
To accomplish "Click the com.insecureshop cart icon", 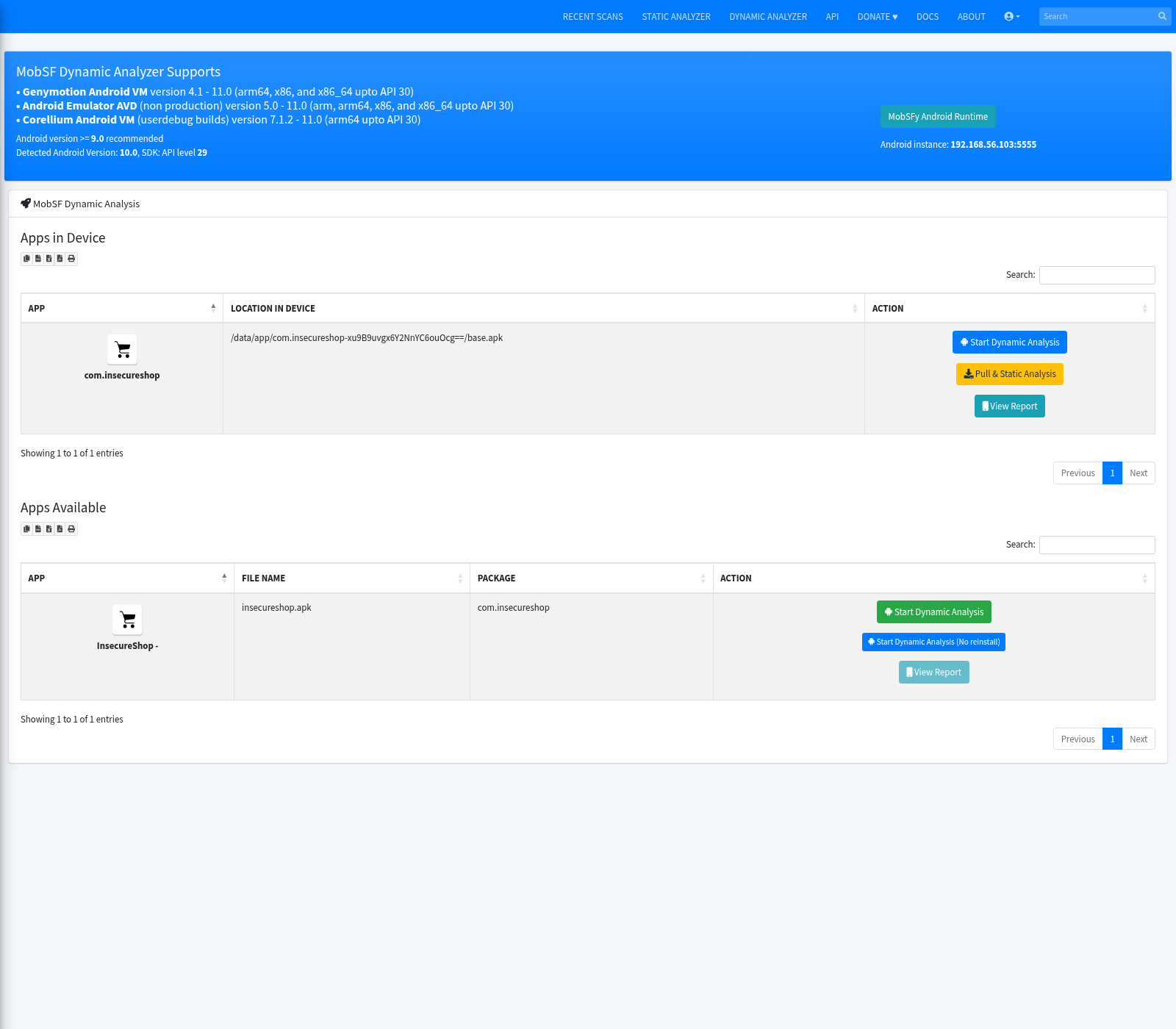I will (x=122, y=349).
